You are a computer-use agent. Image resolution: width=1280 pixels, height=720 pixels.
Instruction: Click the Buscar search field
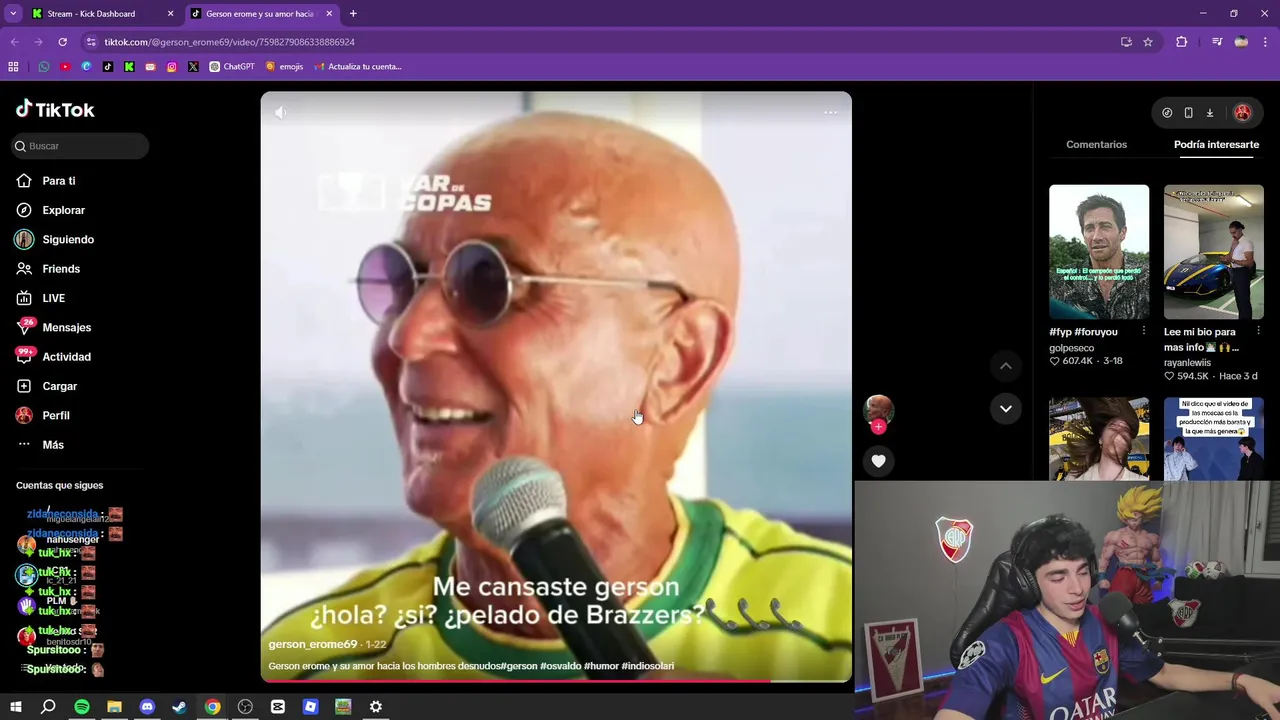80,146
